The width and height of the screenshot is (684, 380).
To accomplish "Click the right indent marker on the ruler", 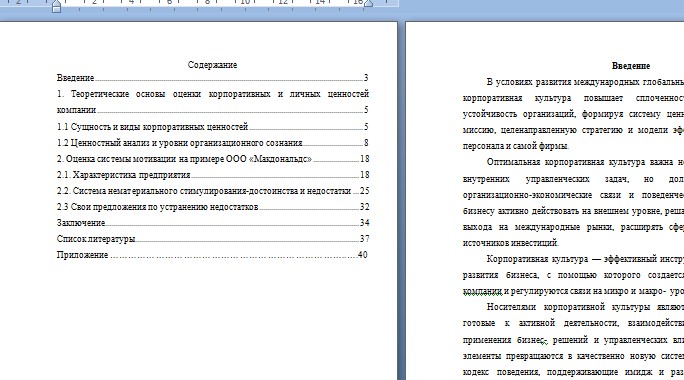I will click(368, 3).
